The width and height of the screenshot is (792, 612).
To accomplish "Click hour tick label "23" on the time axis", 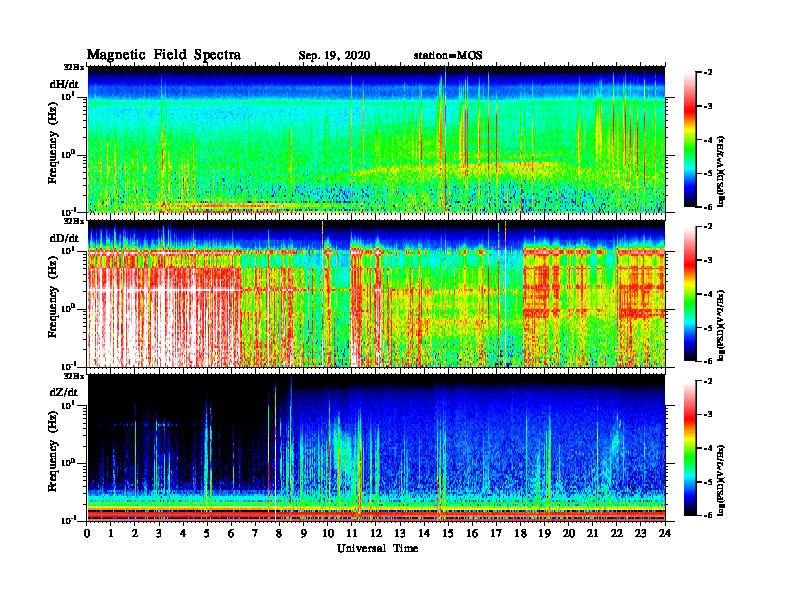I will [x=640, y=534].
